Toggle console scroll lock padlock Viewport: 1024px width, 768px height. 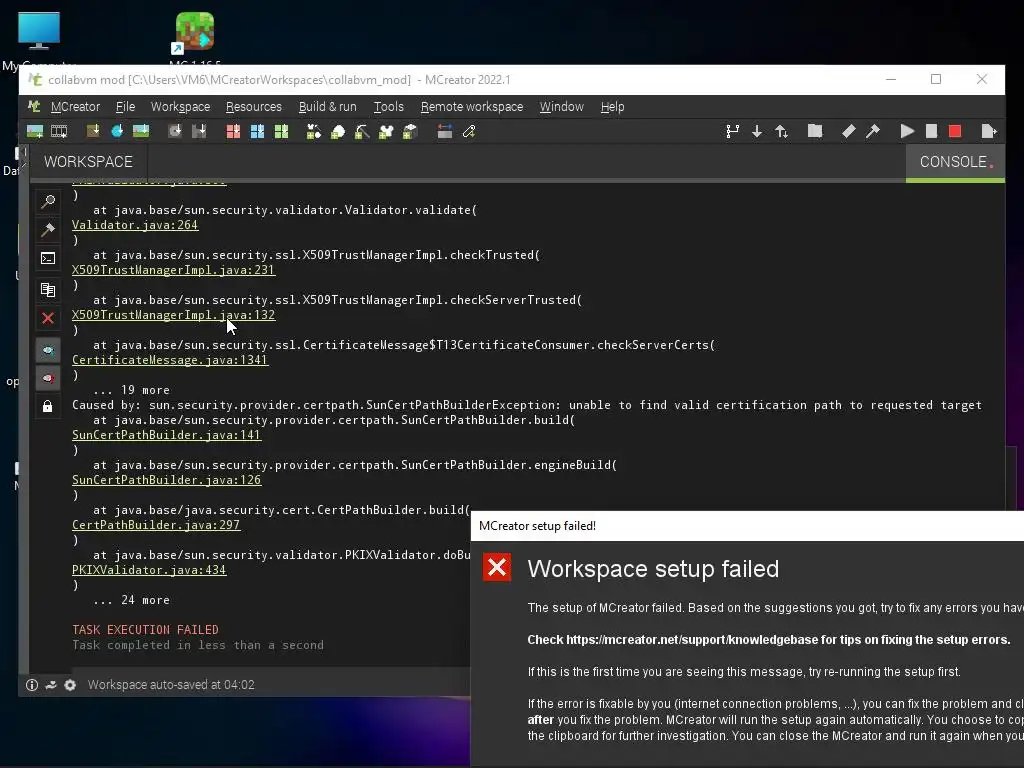coord(48,406)
